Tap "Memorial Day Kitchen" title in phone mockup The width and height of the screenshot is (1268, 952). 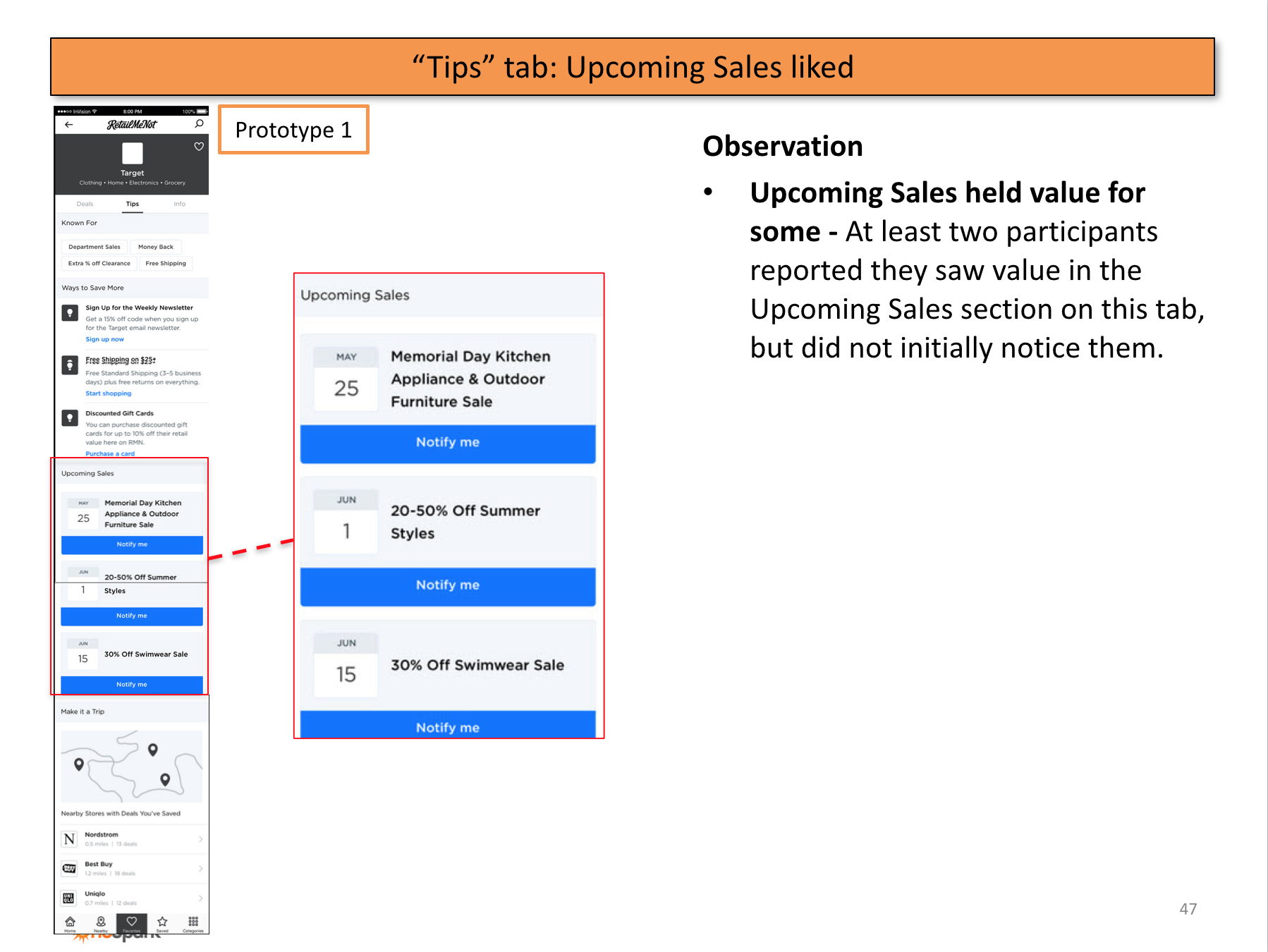(143, 503)
